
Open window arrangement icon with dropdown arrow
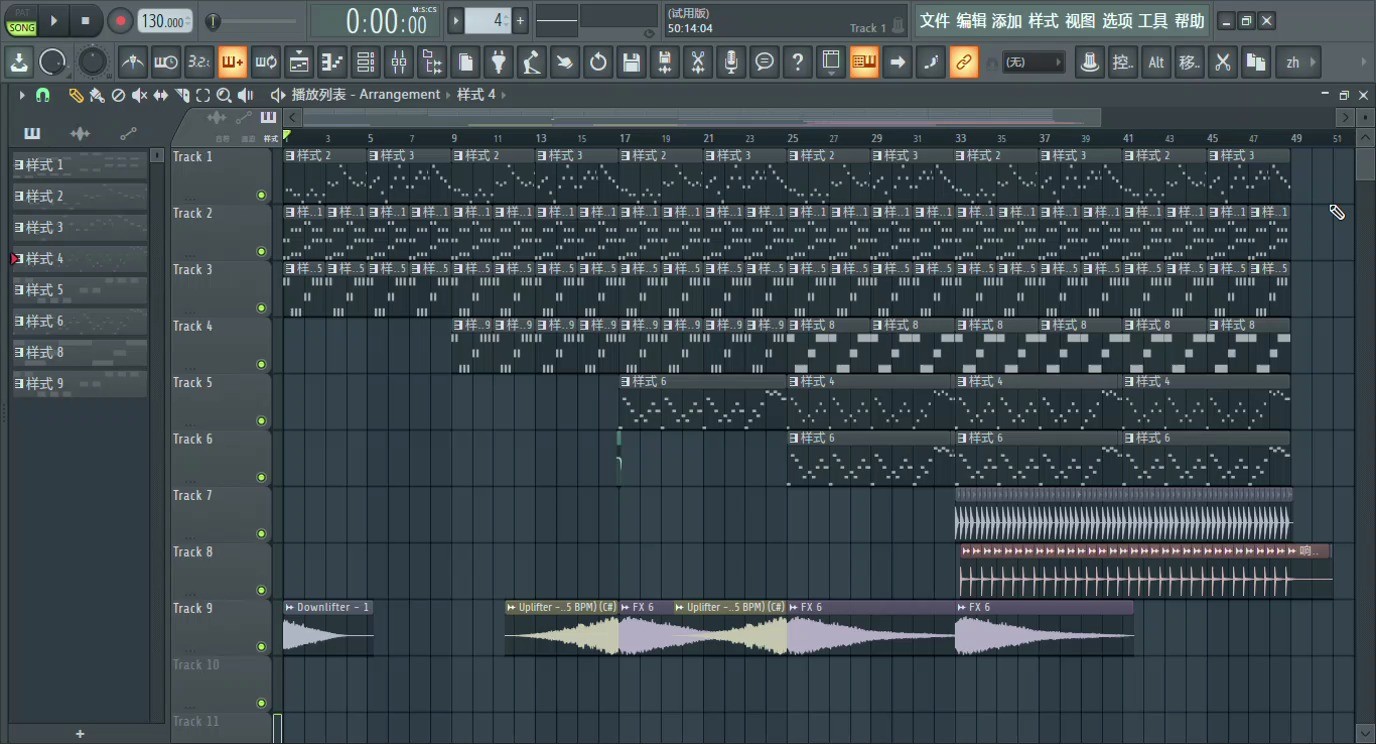tap(831, 62)
